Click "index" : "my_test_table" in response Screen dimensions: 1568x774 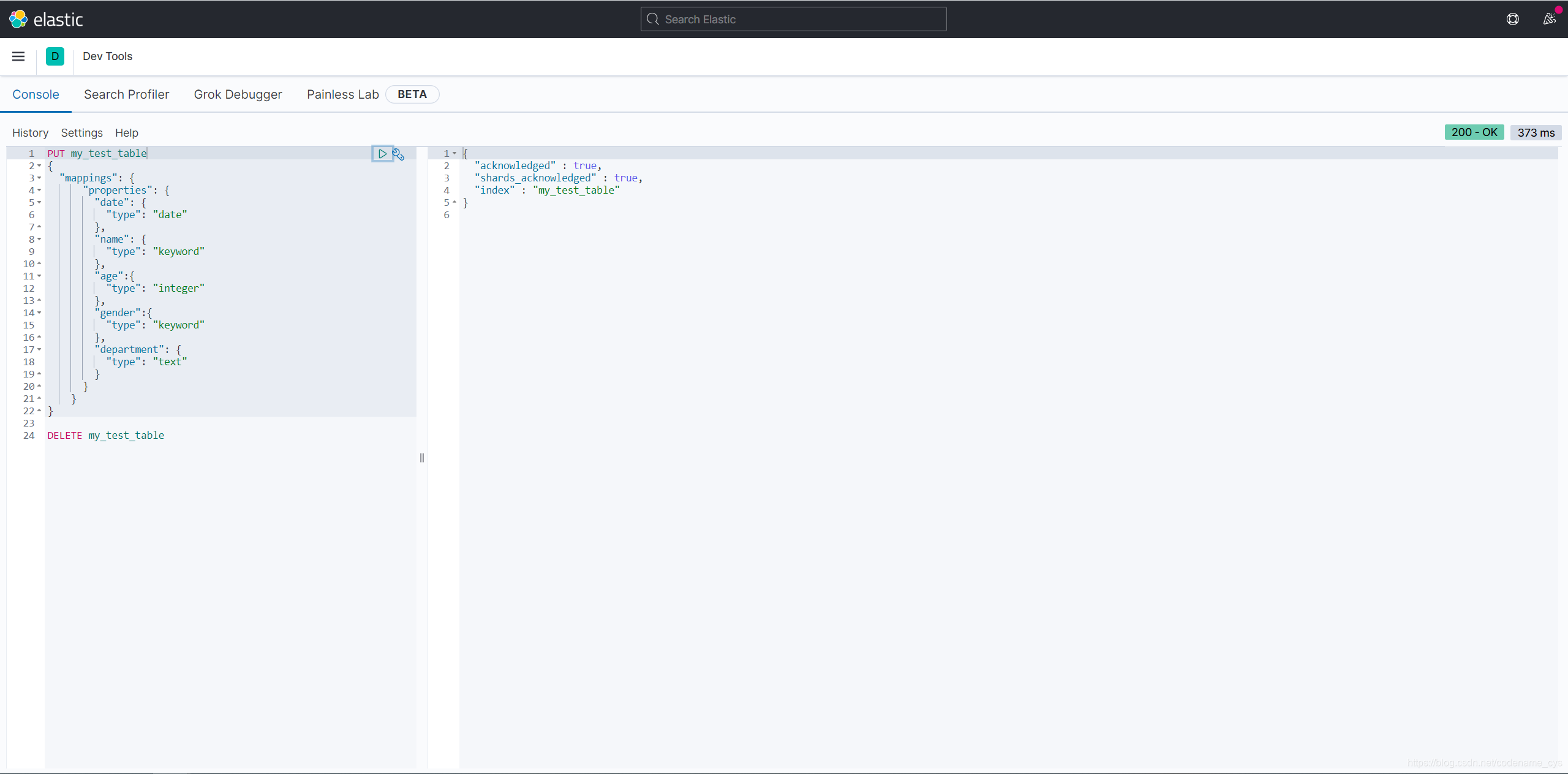[547, 190]
